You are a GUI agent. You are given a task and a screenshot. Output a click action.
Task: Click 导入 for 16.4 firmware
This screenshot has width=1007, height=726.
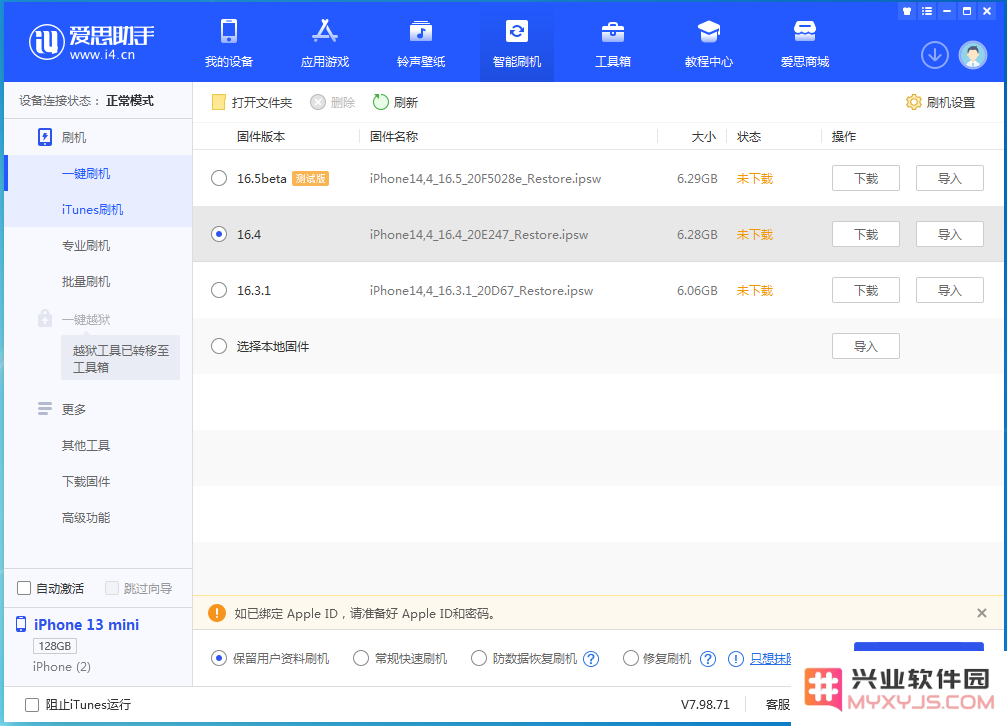tap(949, 234)
